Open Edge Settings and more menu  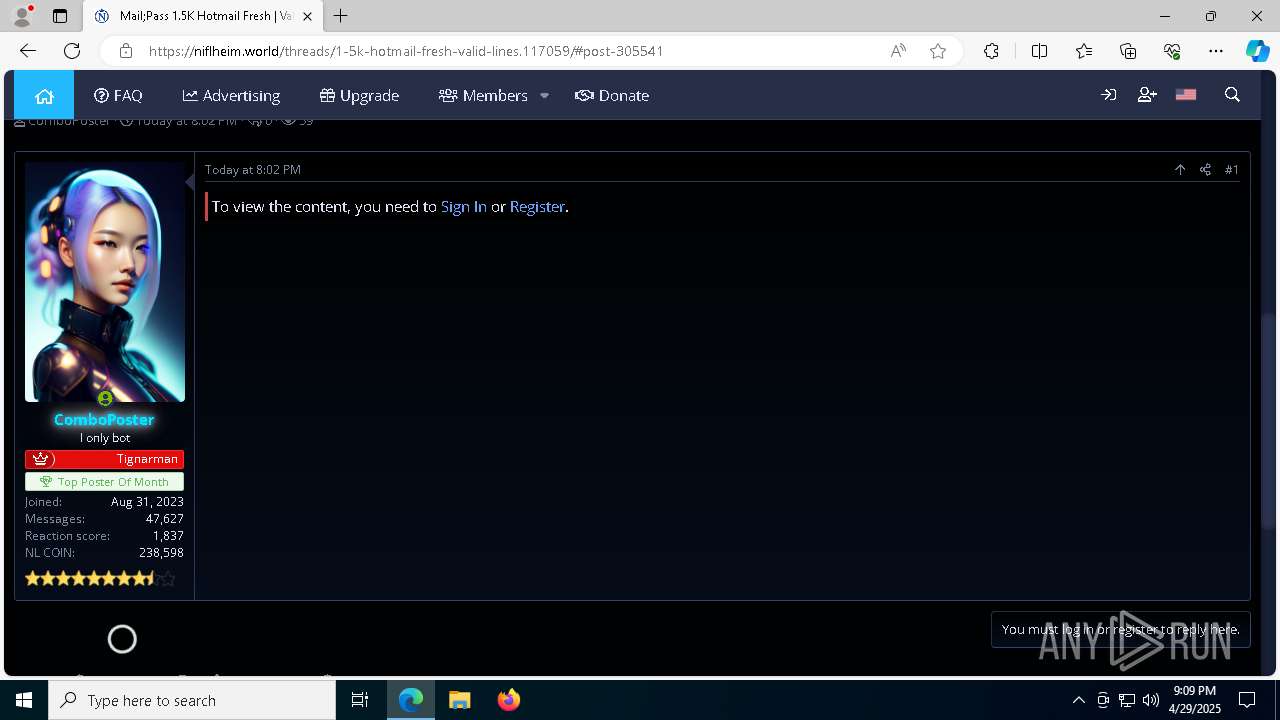pos(1216,51)
